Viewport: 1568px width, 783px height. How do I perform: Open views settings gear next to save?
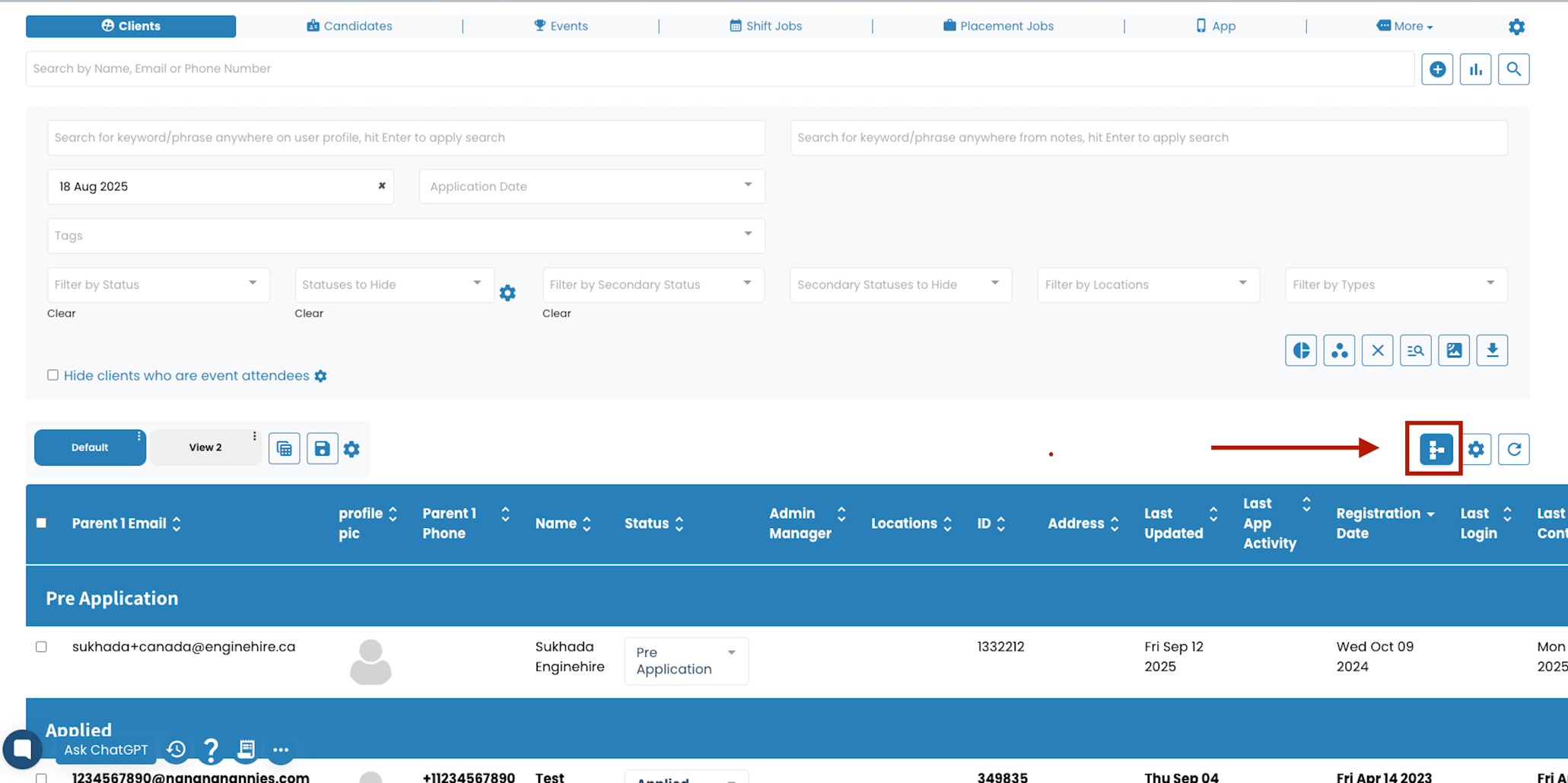tap(351, 449)
